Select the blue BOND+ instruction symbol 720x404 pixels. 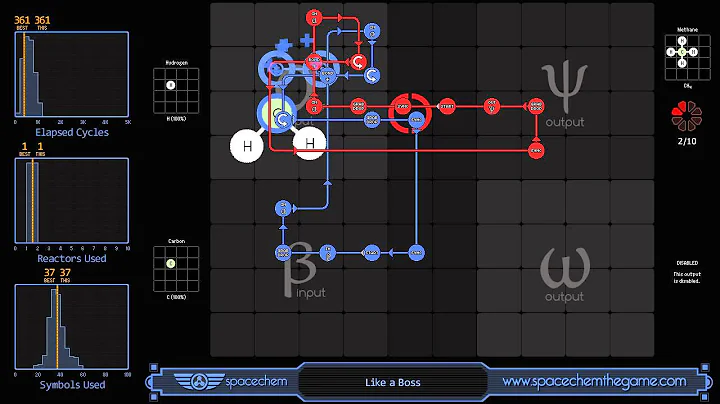(327, 75)
